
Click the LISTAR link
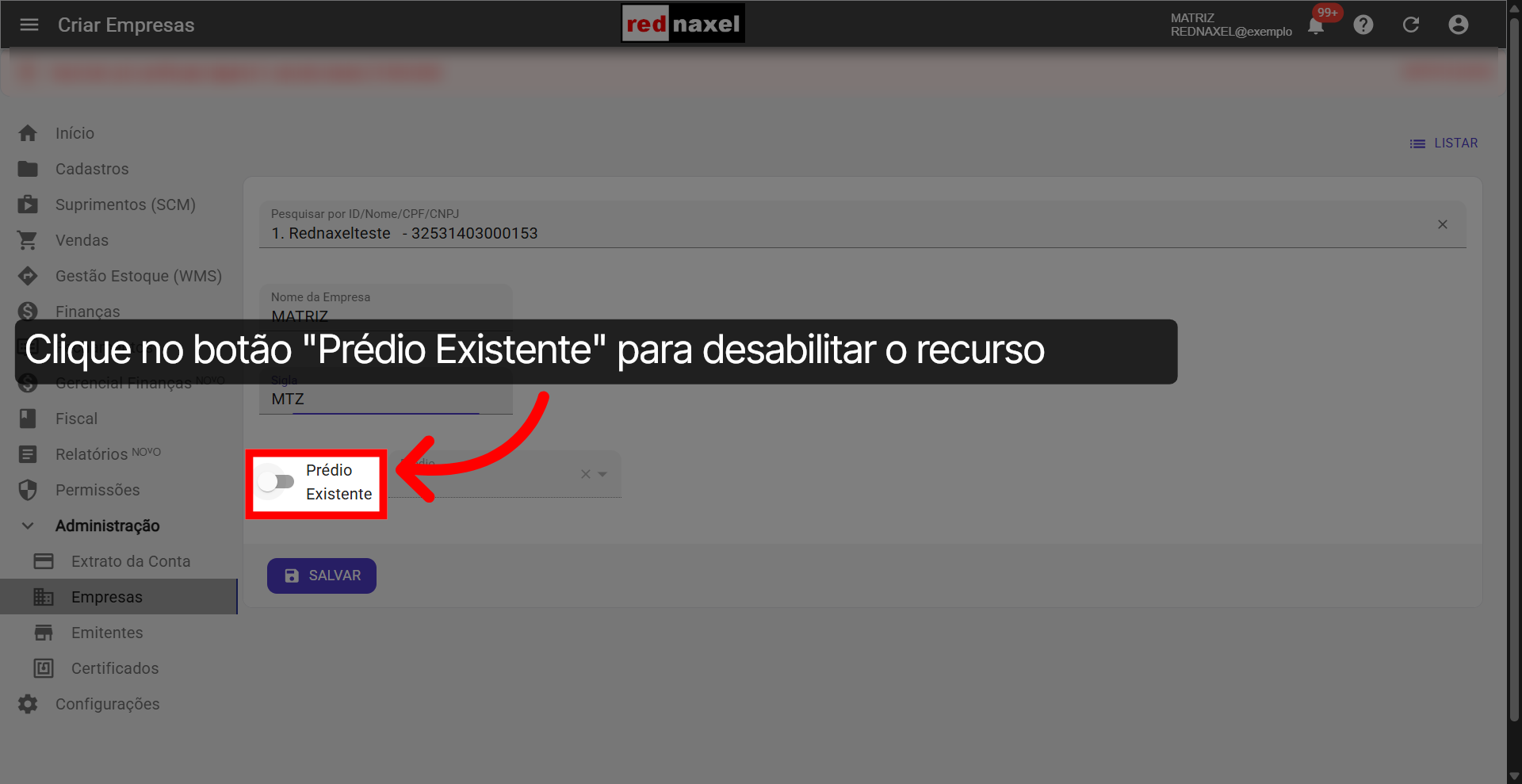[x=1444, y=143]
